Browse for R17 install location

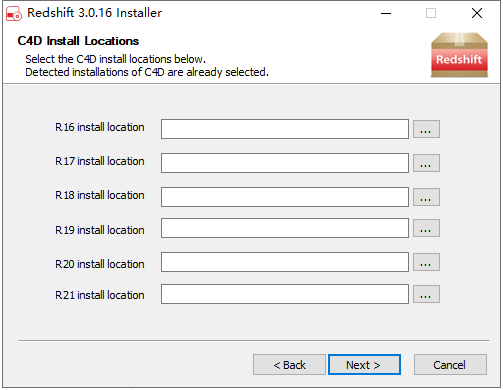coord(426,163)
